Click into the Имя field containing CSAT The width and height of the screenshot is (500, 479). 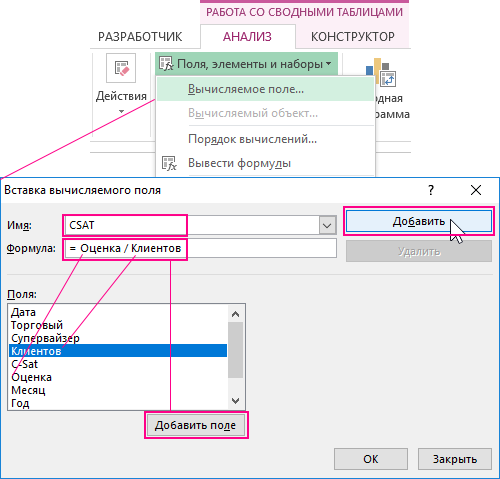pos(192,225)
